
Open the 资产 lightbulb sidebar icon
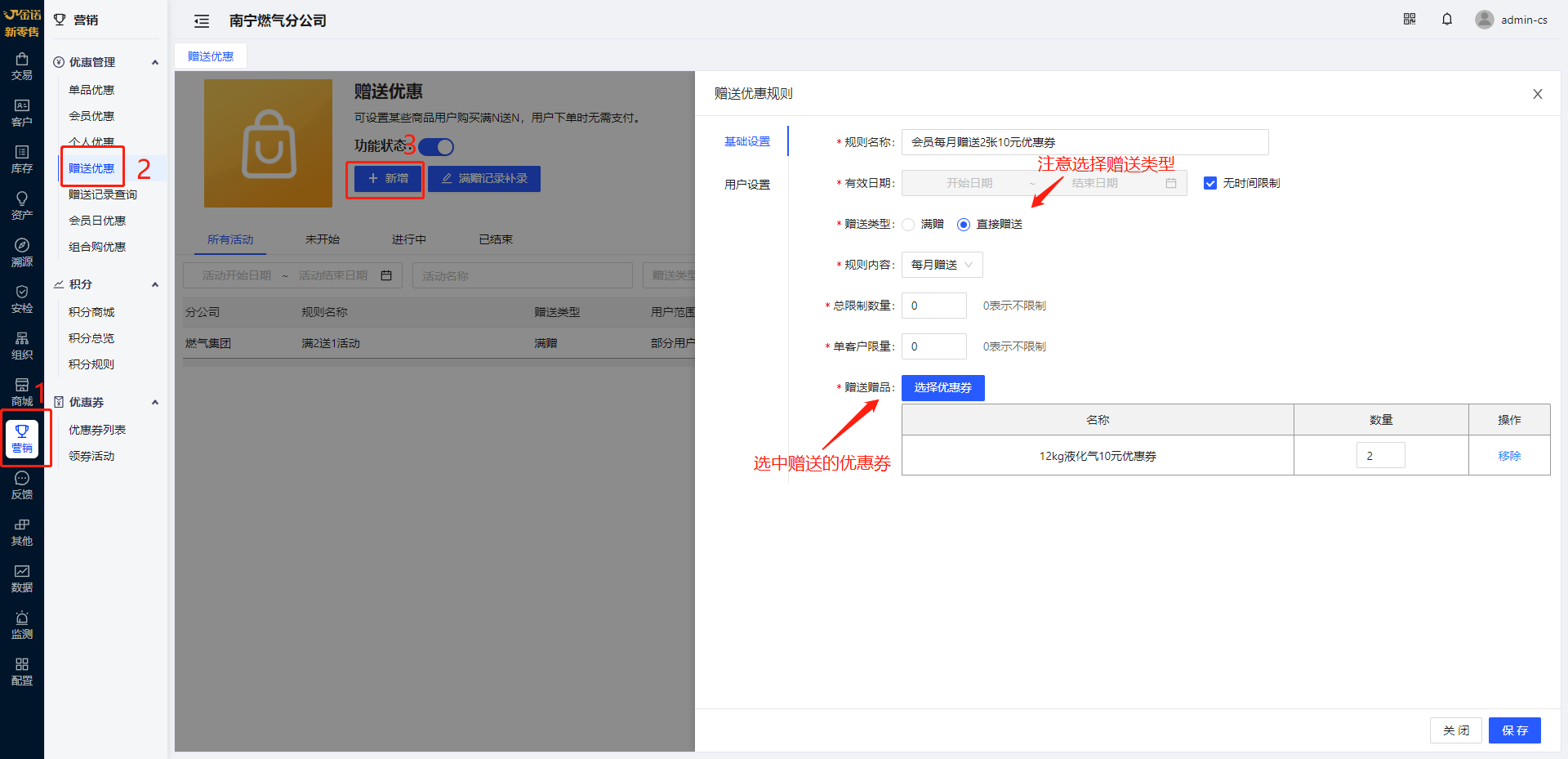[x=22, y=206]
